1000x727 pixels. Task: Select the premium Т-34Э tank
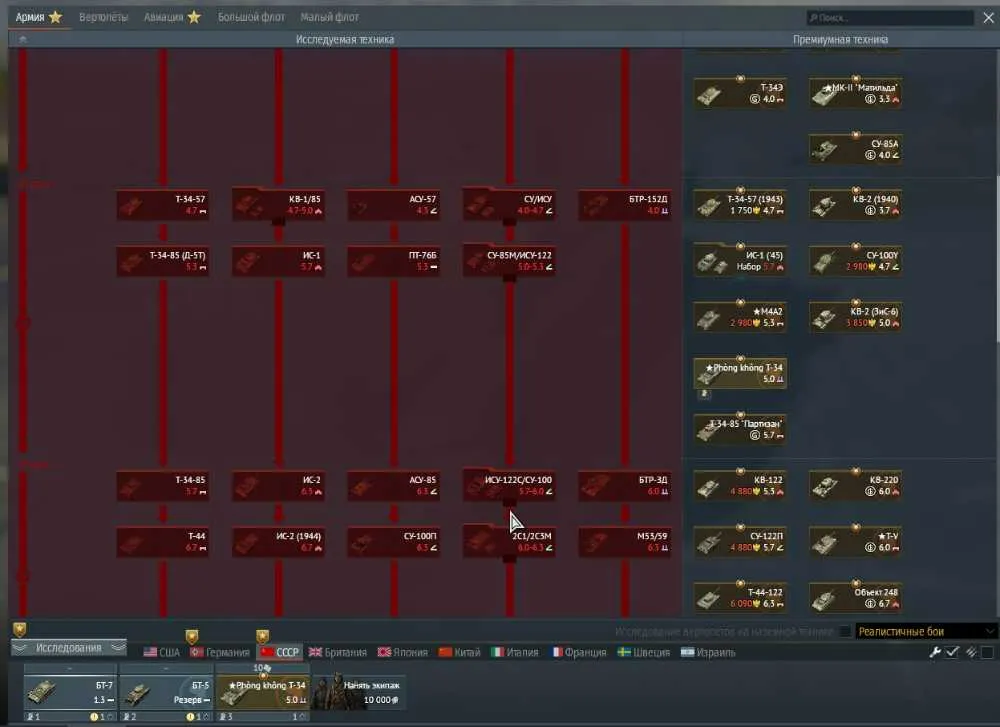[740, 93]
